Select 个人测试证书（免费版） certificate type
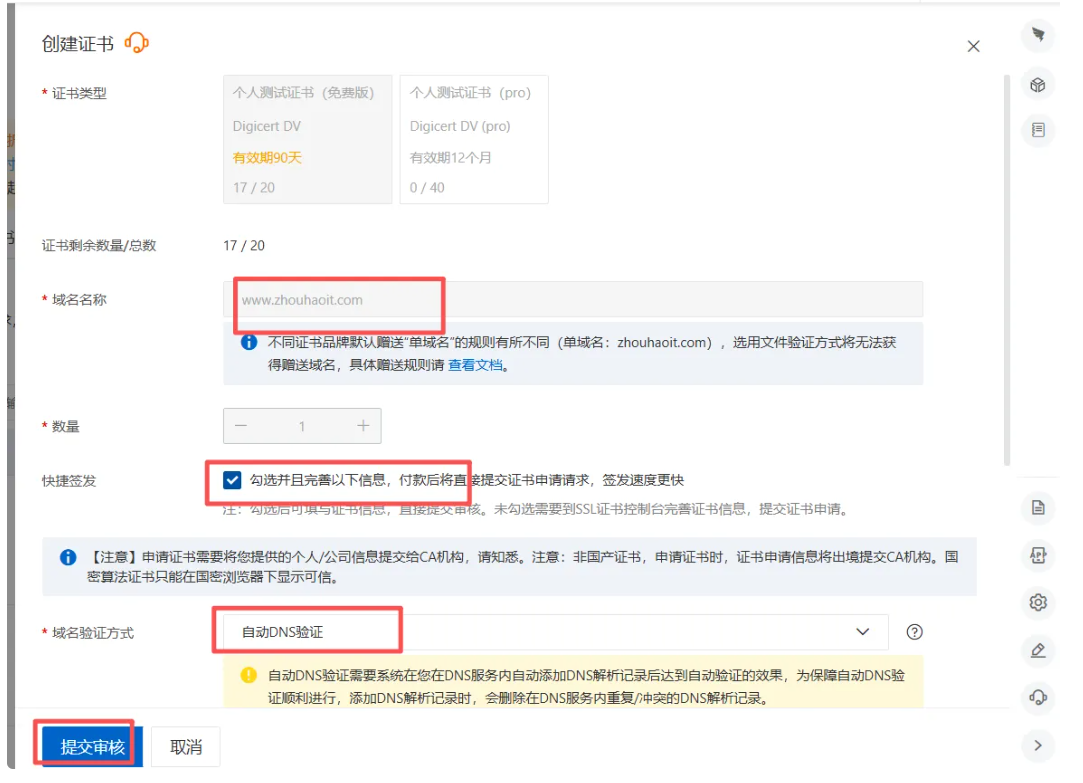Viewport: 1083px width, 783px height. (x=307, y=139)
